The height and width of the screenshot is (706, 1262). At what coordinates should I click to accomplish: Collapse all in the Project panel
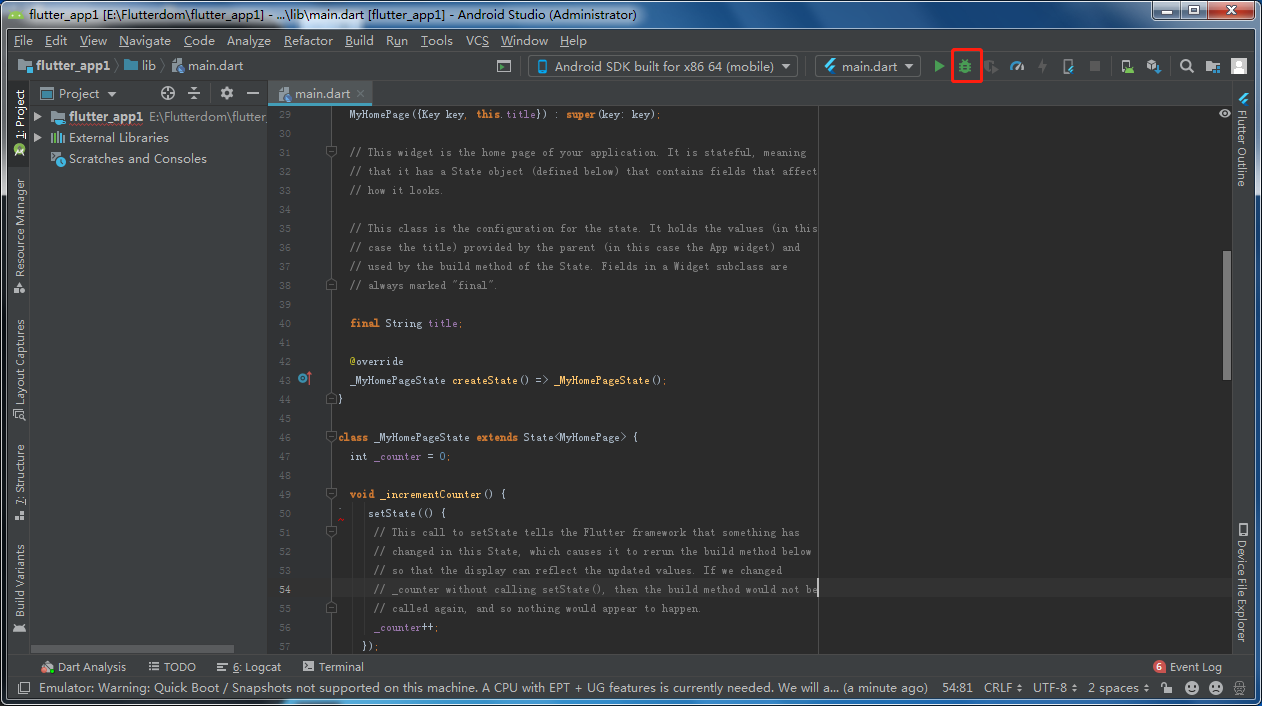point(194,93)
